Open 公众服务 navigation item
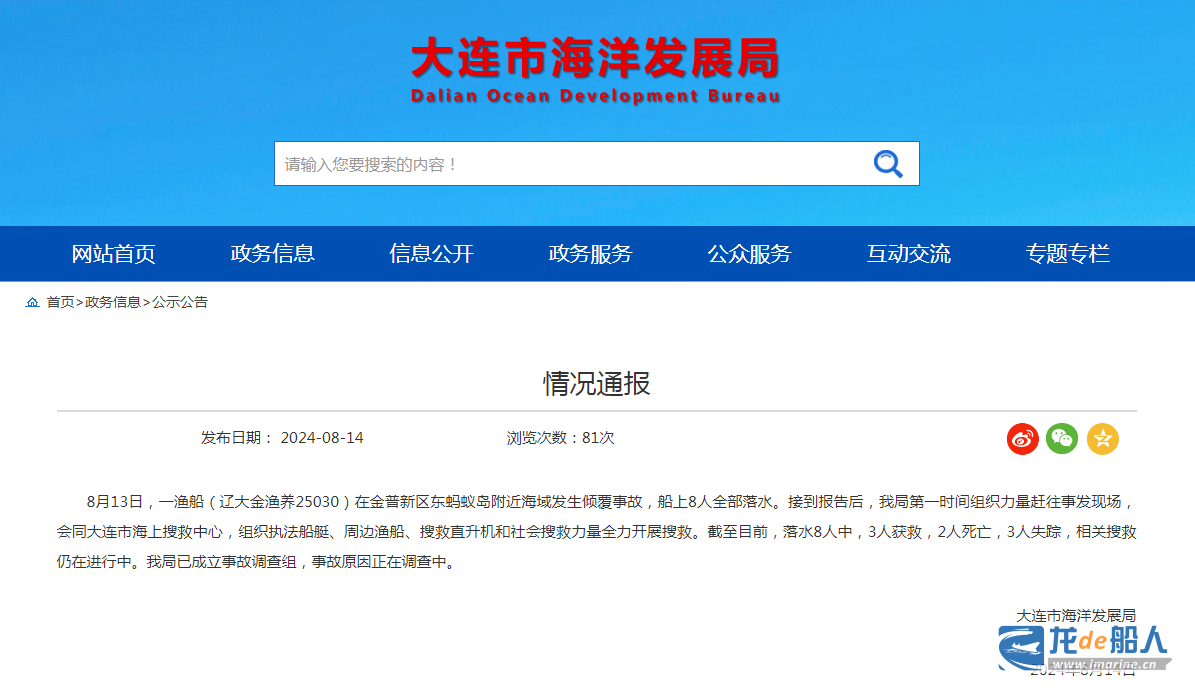The height and width of the screenshot is (693, 1195). click(x=749, y=254)
